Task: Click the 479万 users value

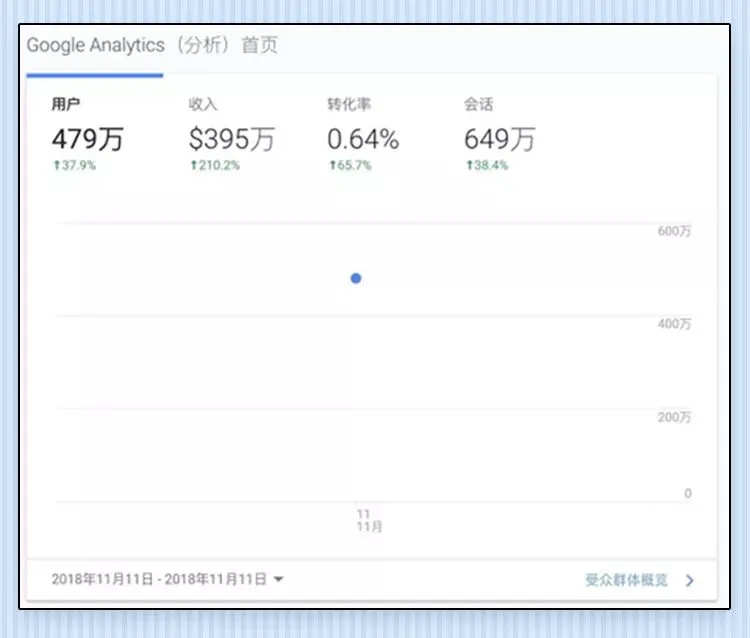Action: (x=88, y=139)
